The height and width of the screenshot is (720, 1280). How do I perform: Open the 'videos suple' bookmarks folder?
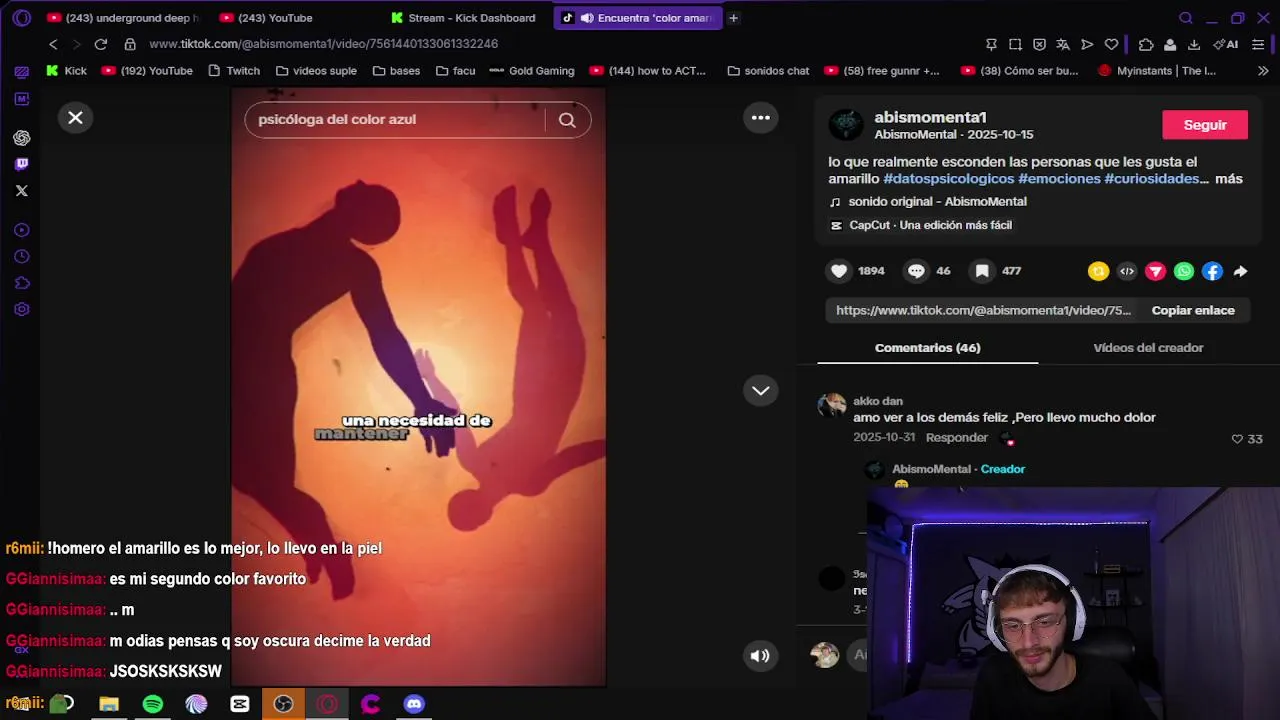[x=316, y=71]
